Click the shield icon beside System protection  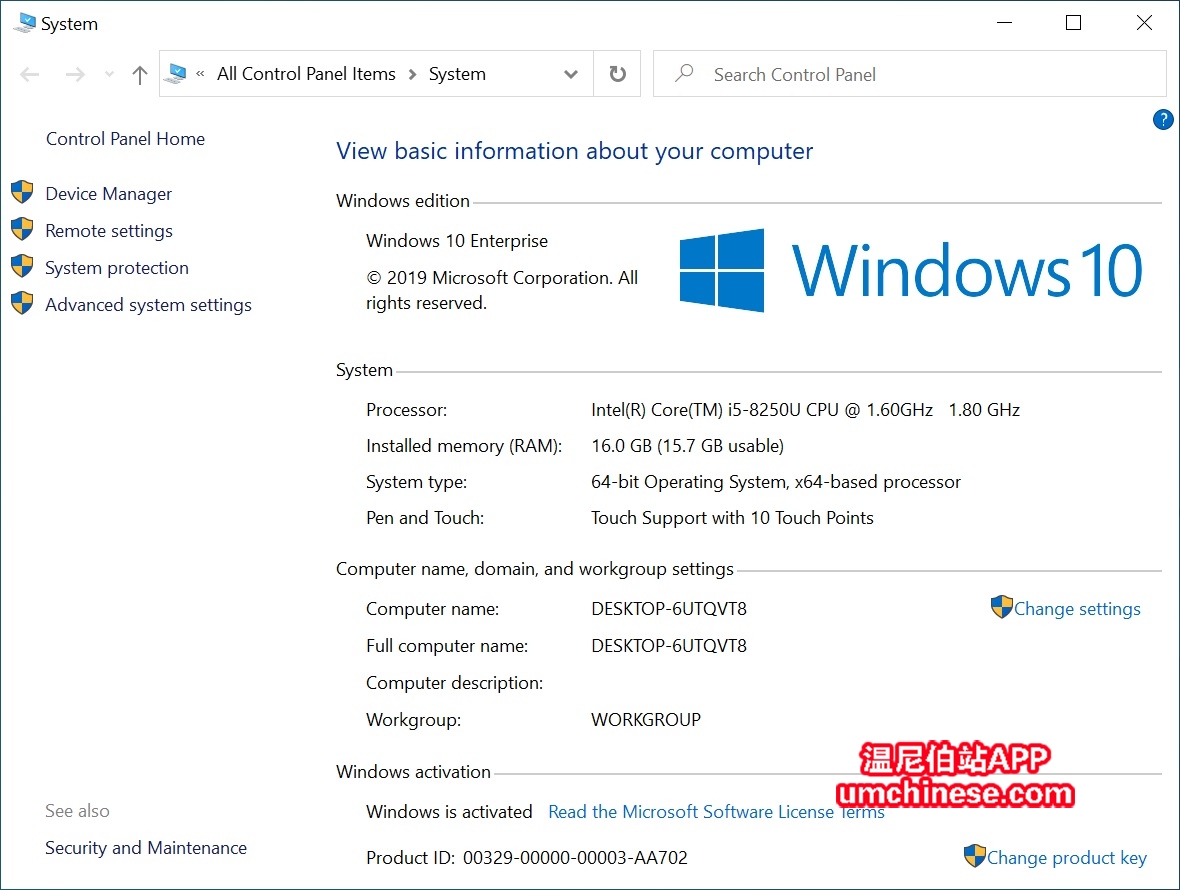point(23,266)
